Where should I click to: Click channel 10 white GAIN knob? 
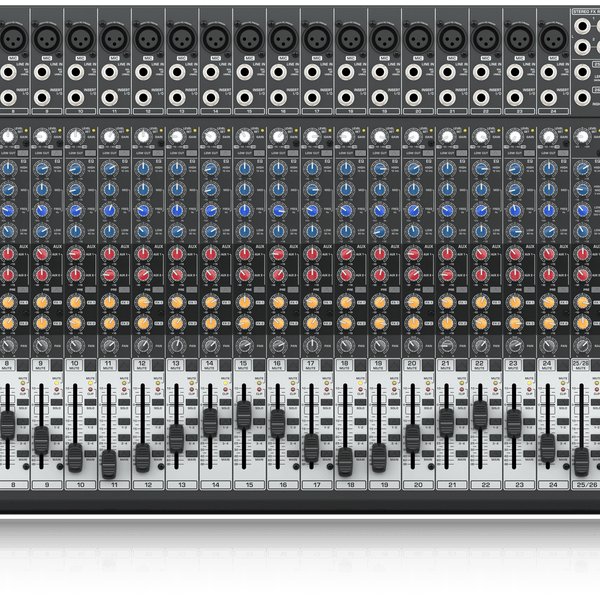tap(76, 136)
